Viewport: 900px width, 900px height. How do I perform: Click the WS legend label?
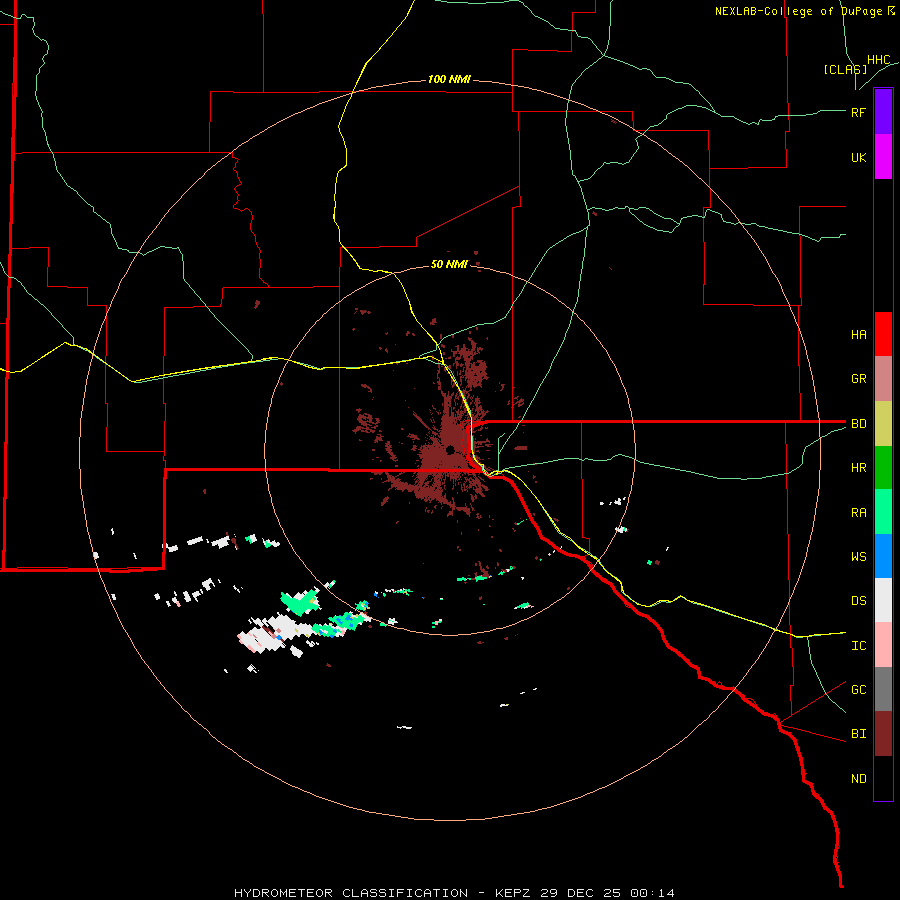click(858, 557)
